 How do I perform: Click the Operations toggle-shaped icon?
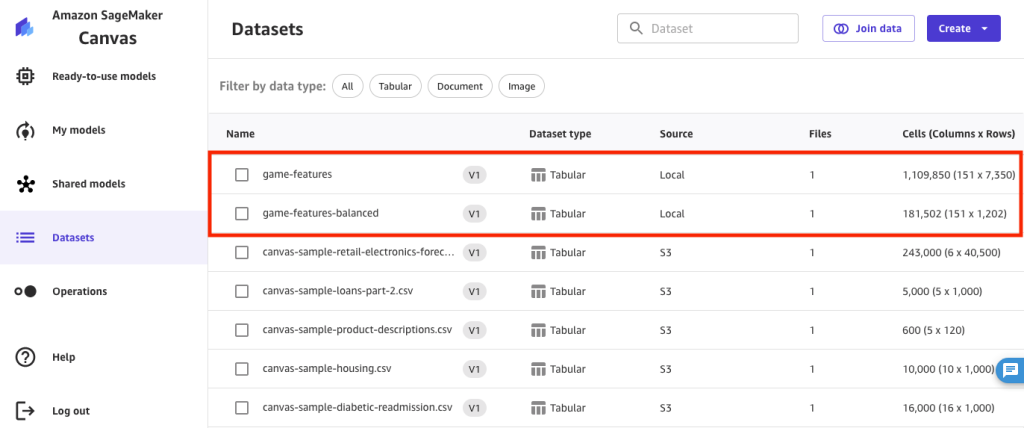pyautogui.click(x=26, y=292)
